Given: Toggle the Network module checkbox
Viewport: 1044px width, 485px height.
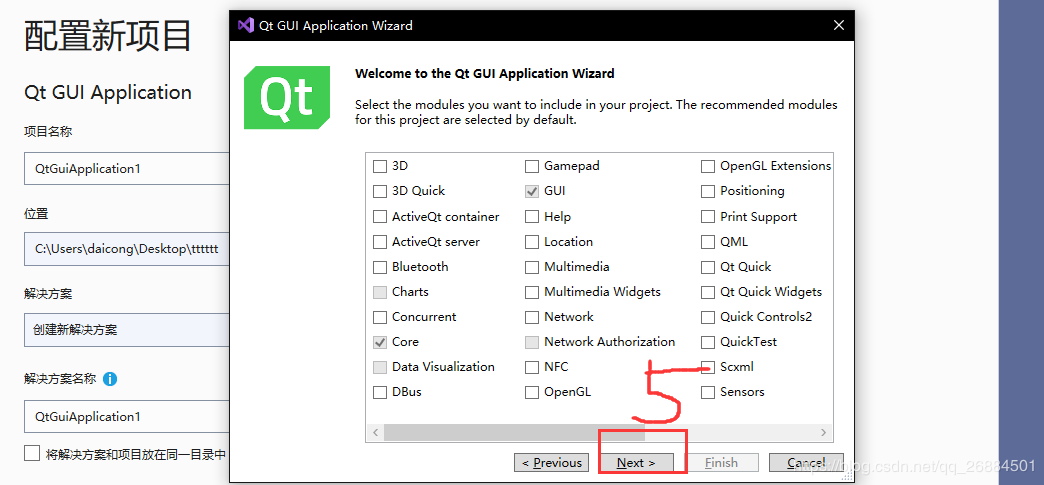Looking at the screenshot, I should [x=532, y=317].
